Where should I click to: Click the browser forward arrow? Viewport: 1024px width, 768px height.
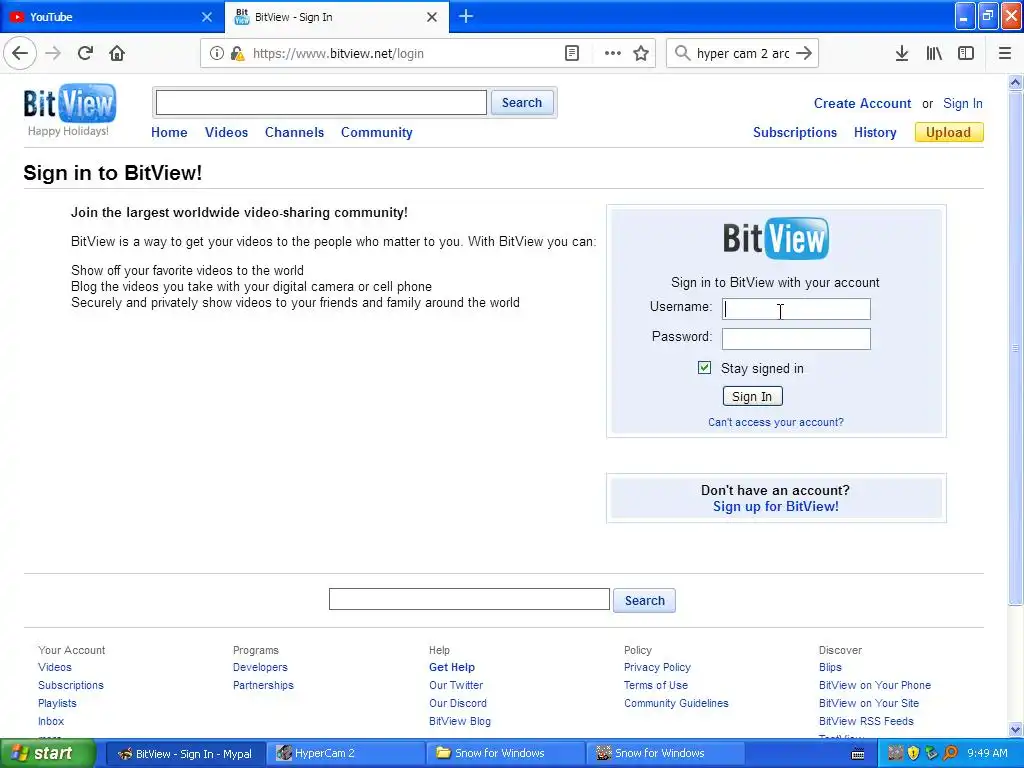point(53,53)
